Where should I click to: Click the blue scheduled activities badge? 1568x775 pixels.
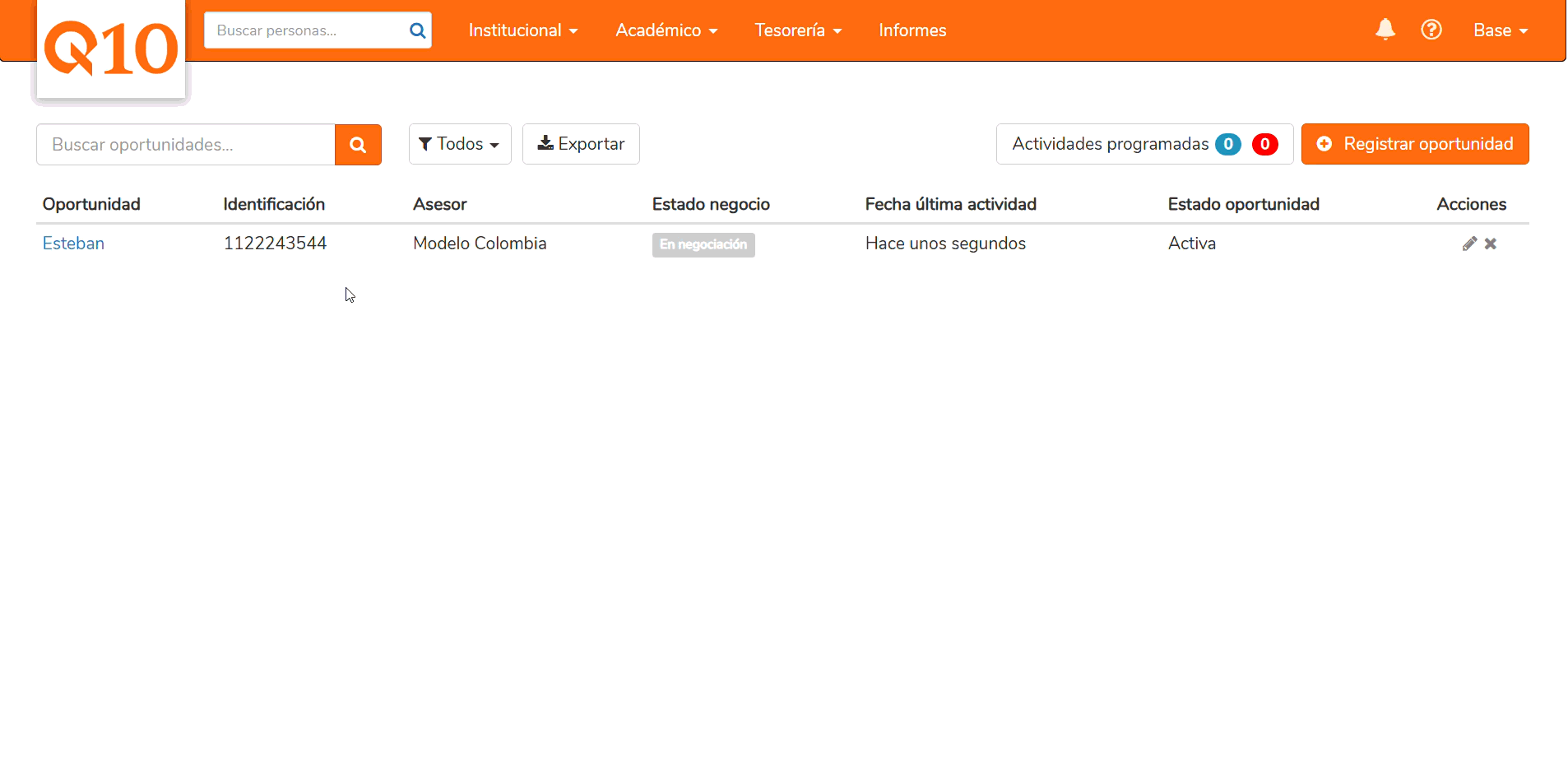click(1228, 144)
